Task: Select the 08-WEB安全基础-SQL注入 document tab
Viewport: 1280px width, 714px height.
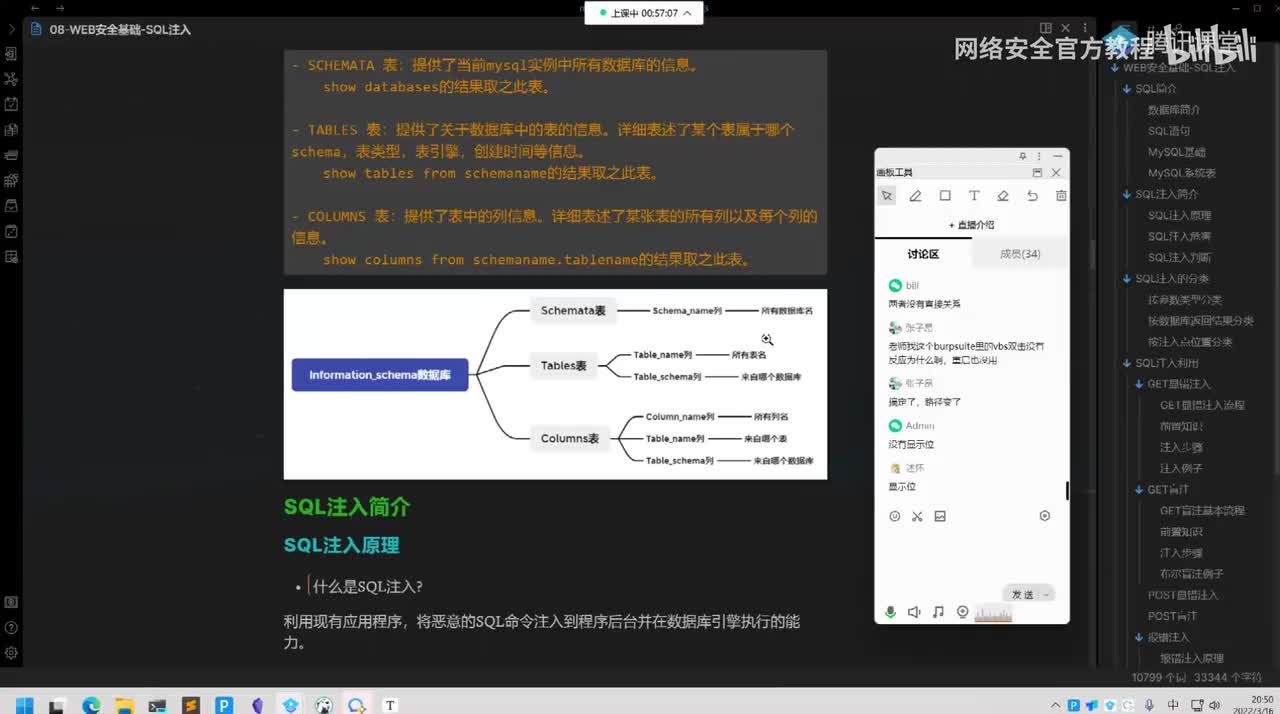Action: (110, 29)
